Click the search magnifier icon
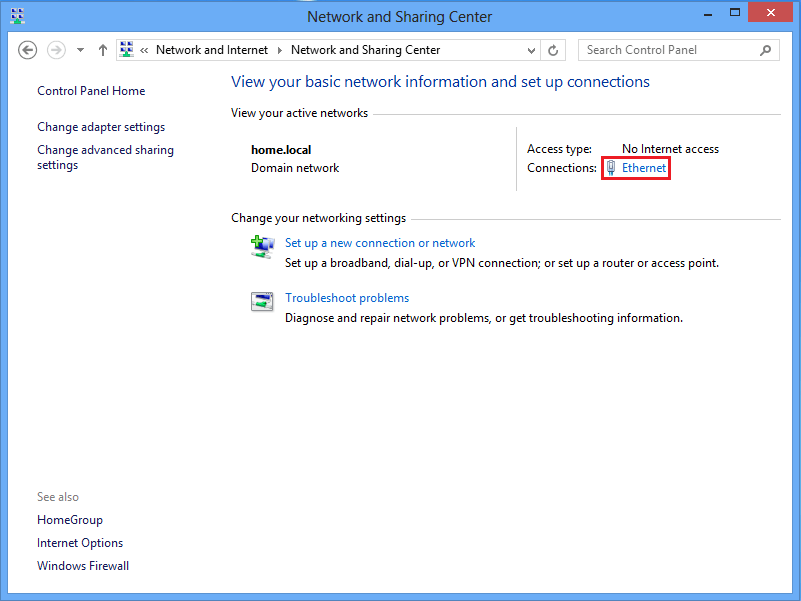 [766, 50]
